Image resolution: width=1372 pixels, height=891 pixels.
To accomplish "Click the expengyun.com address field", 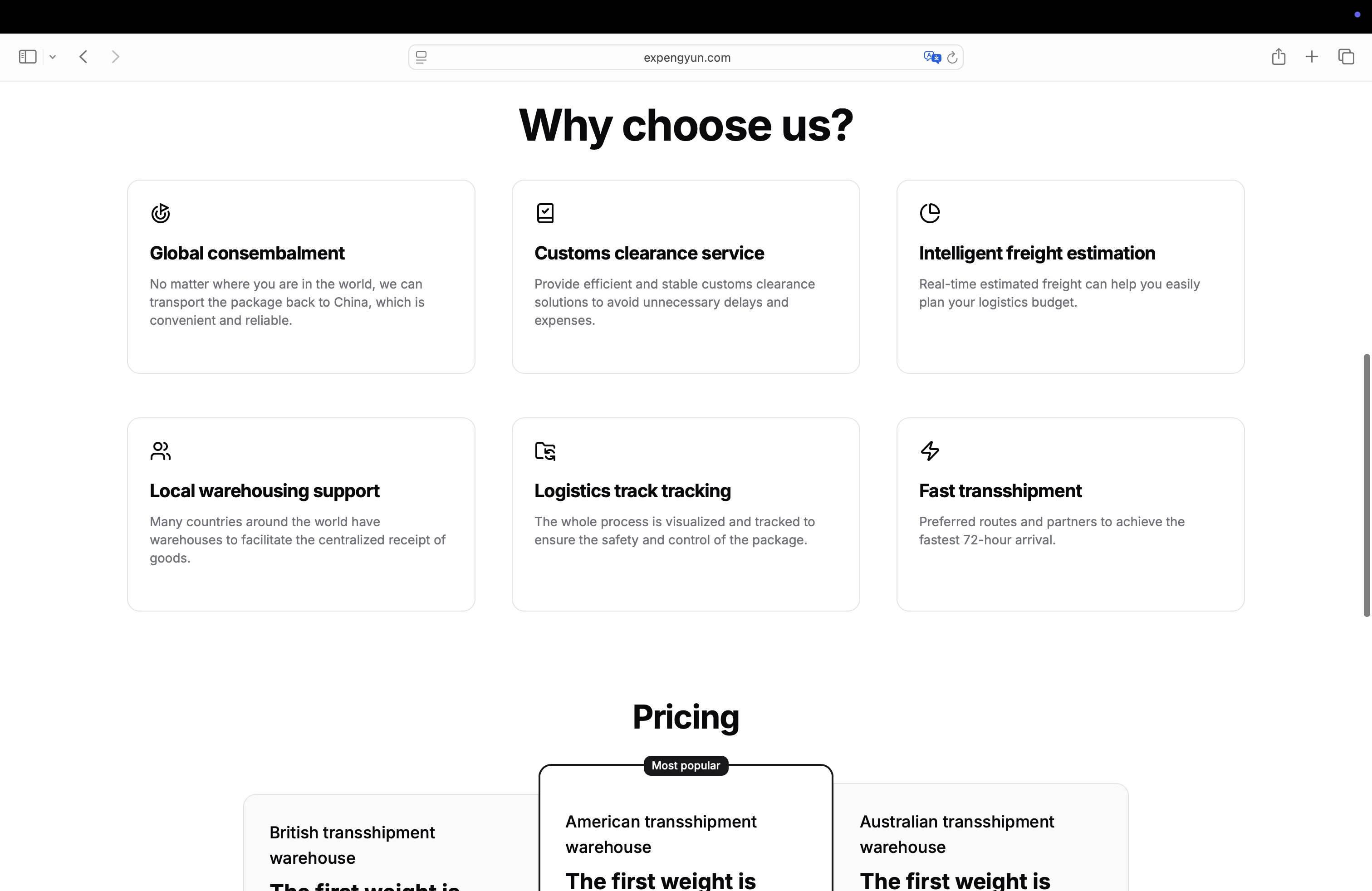I will (x=686, y=58).
